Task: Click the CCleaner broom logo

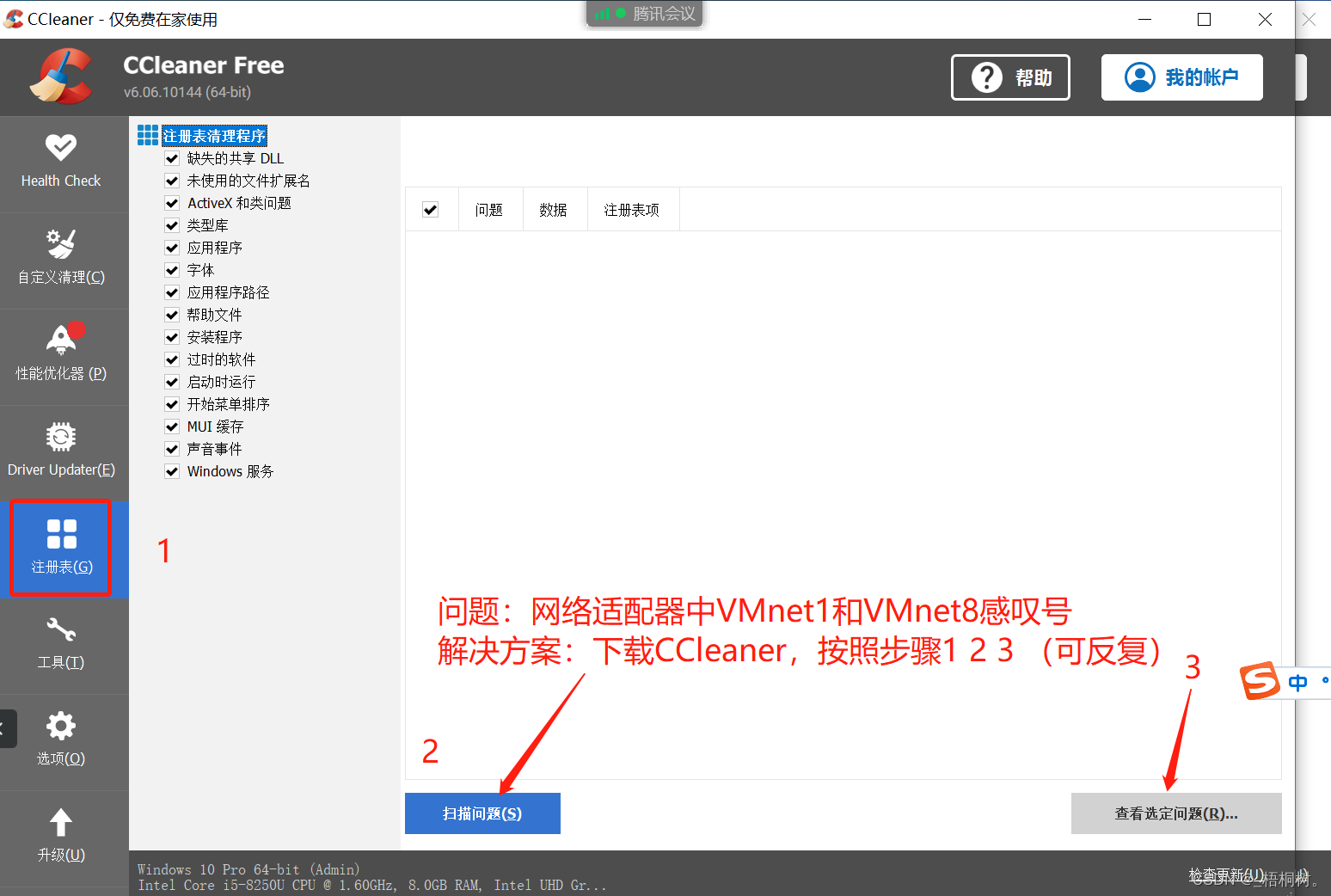Action: pyautogui.click(x=62, y=77)
